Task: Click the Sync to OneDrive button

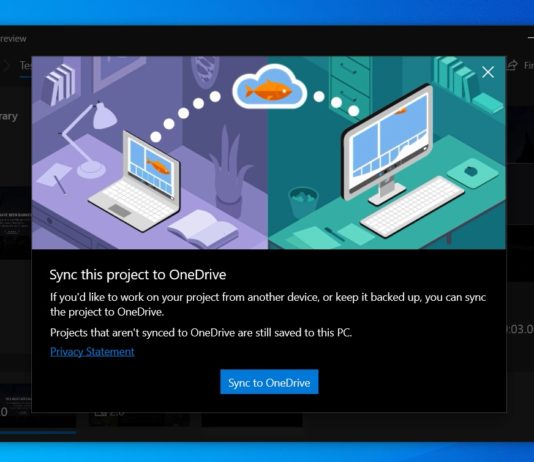Action: 269,382
